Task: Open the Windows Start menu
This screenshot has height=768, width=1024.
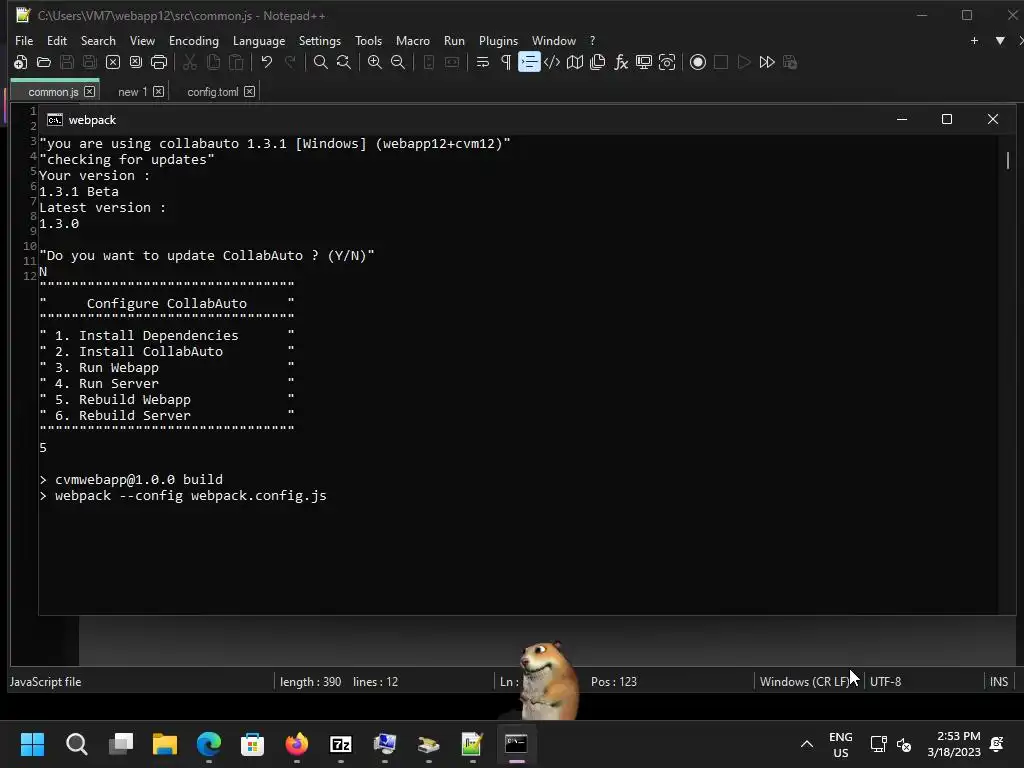Action: click(x=33, y=744)
